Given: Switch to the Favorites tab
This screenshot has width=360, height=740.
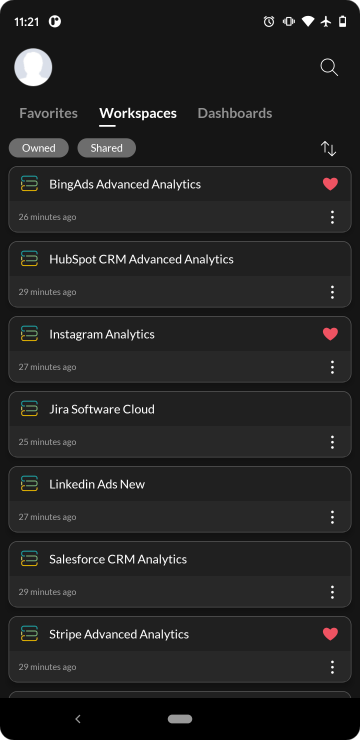Looking at the screenshot, I should 49,113.
